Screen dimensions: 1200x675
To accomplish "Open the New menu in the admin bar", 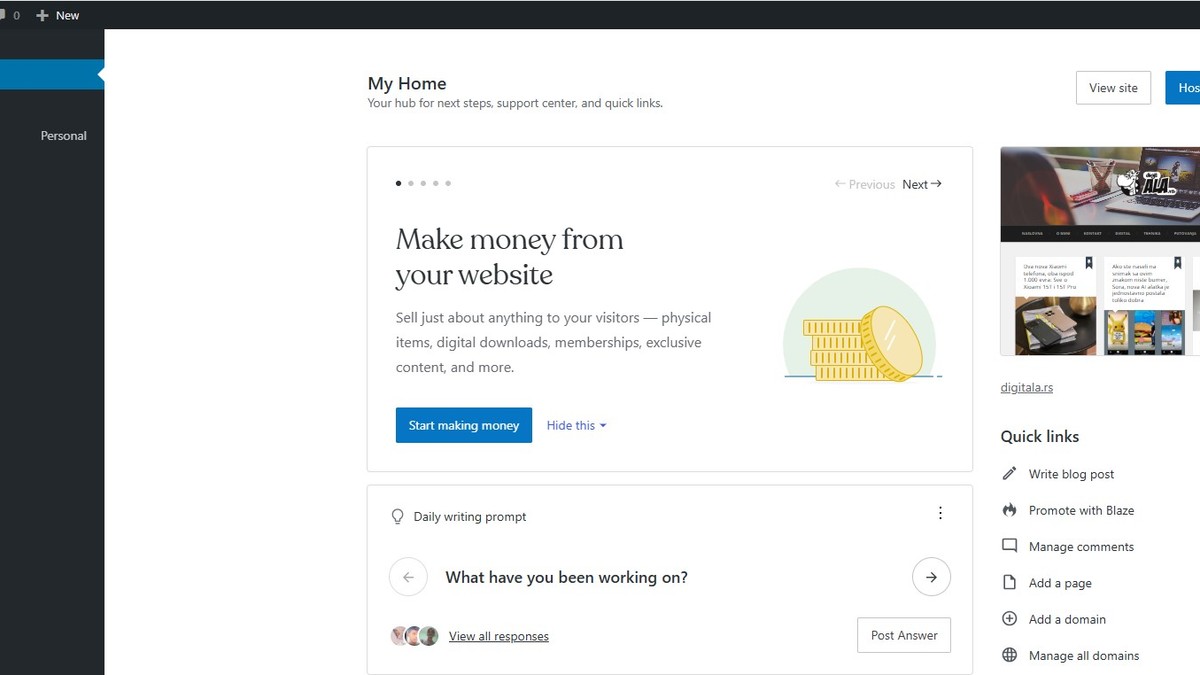I will [x=58, y=15].
